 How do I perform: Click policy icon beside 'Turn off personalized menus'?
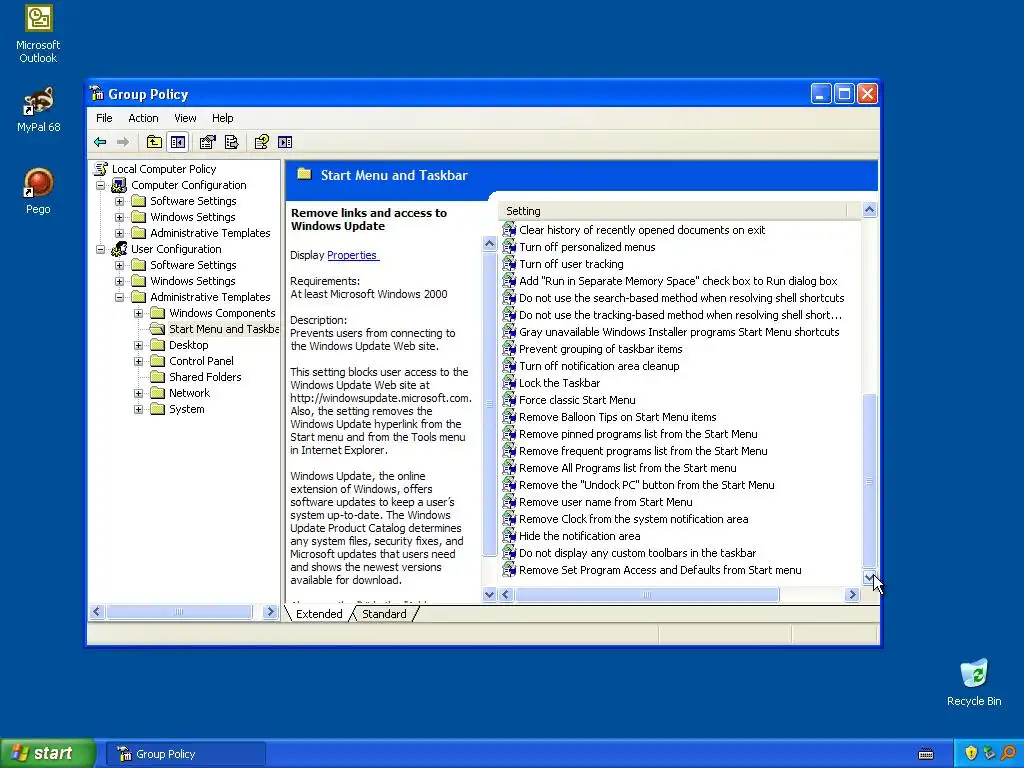point(509,247)
